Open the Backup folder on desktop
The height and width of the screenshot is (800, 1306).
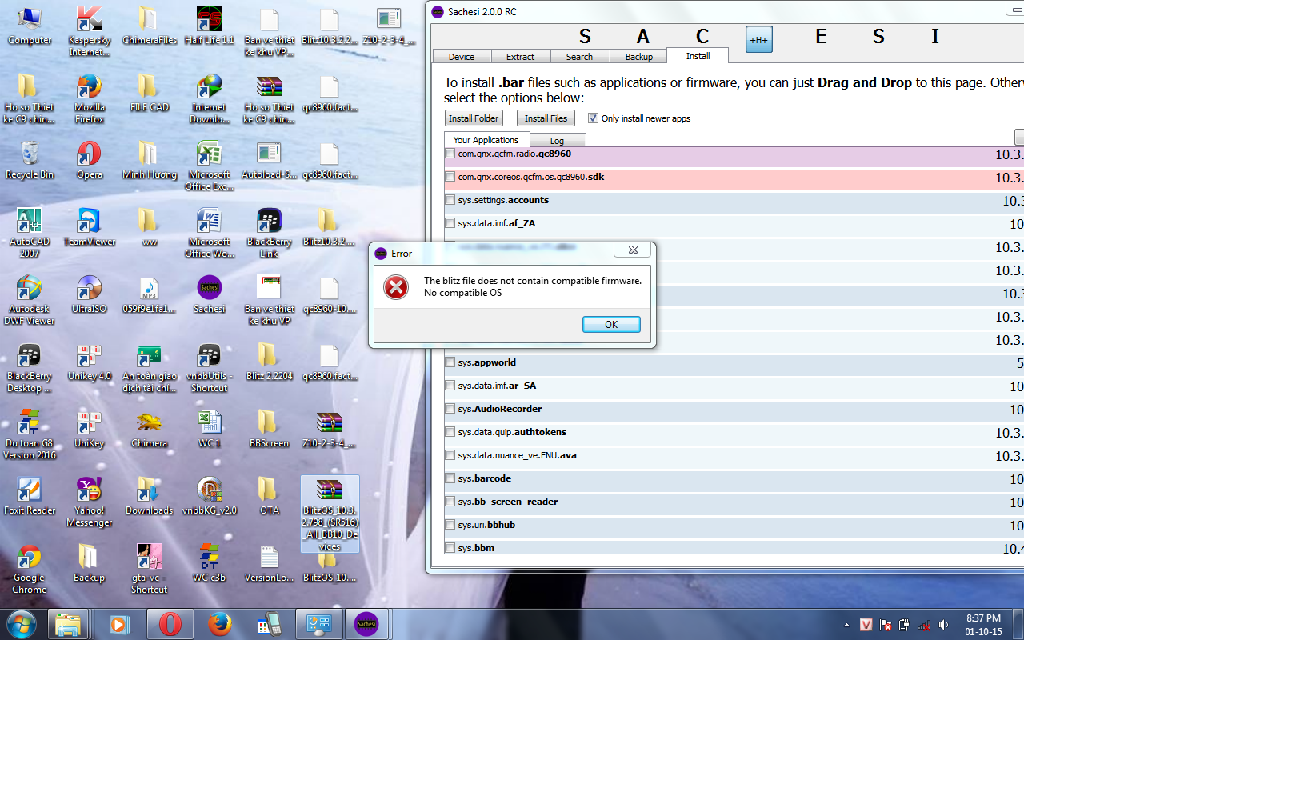click(89, 563)
